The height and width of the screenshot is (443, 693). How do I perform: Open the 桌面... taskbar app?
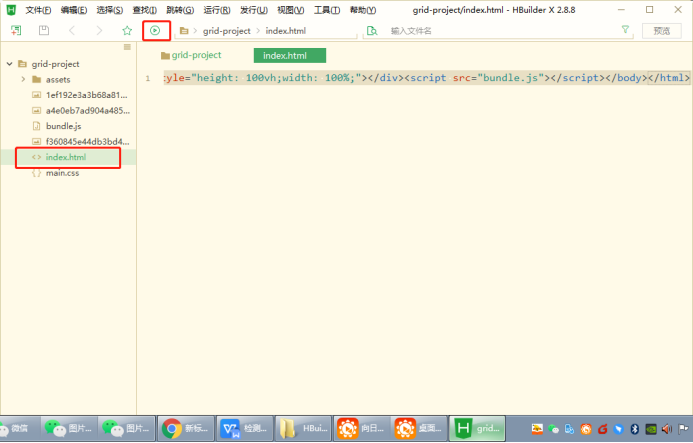(x=419, y=428)
